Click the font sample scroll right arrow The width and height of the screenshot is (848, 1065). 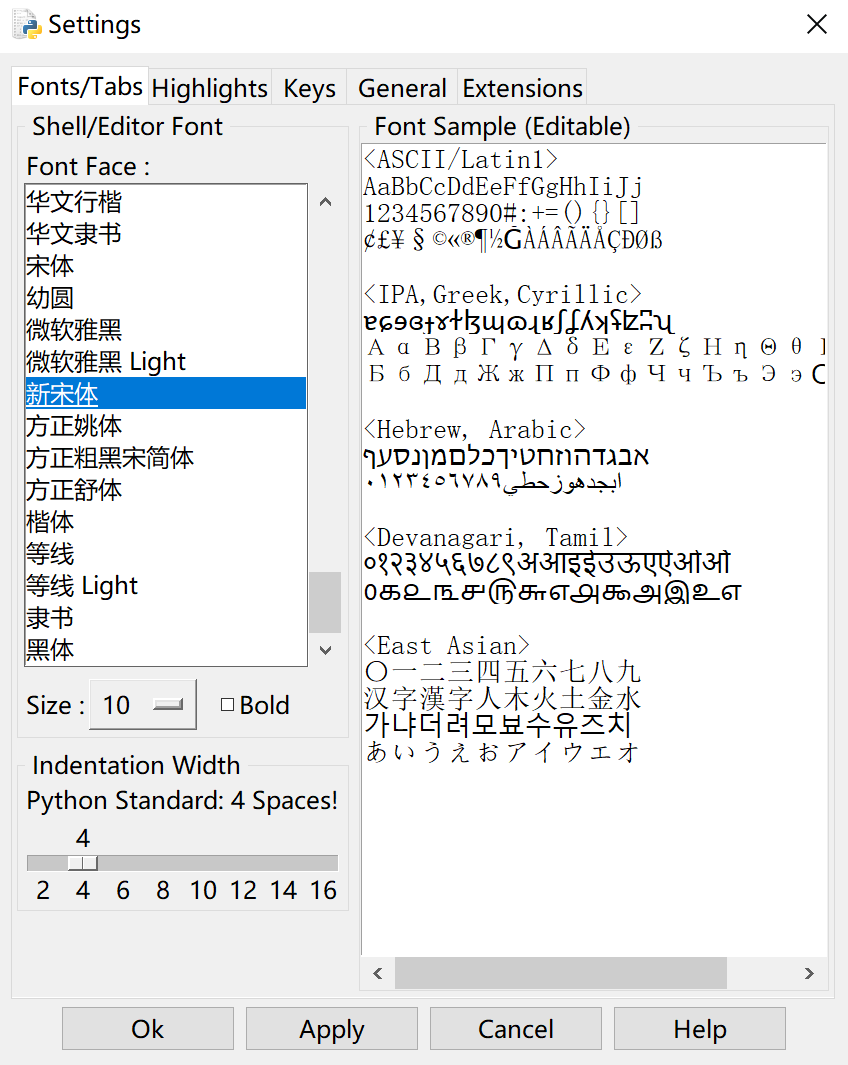pyautogui.click(x=809, y=973)
